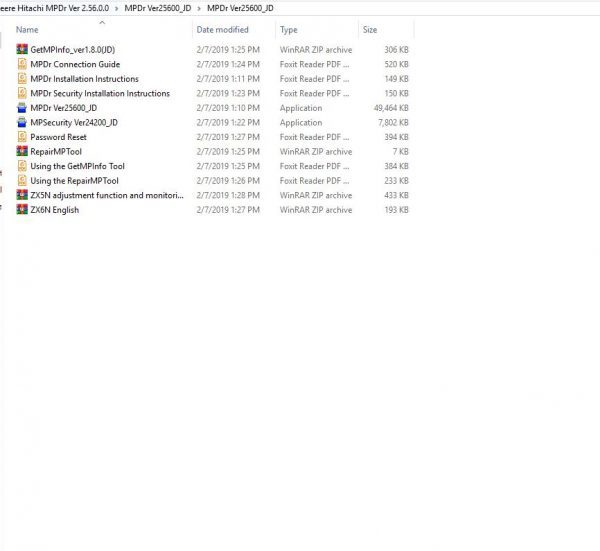Viewport: 600px width, 551px height.
Task: Click the 433 KB size value
Action: tap(396, 195)
